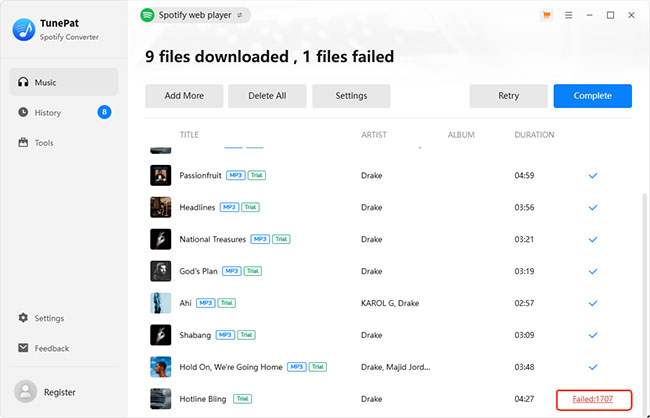Click the checkmark for God's Plan
Viewport: 650px width, 418px height.
593,271
